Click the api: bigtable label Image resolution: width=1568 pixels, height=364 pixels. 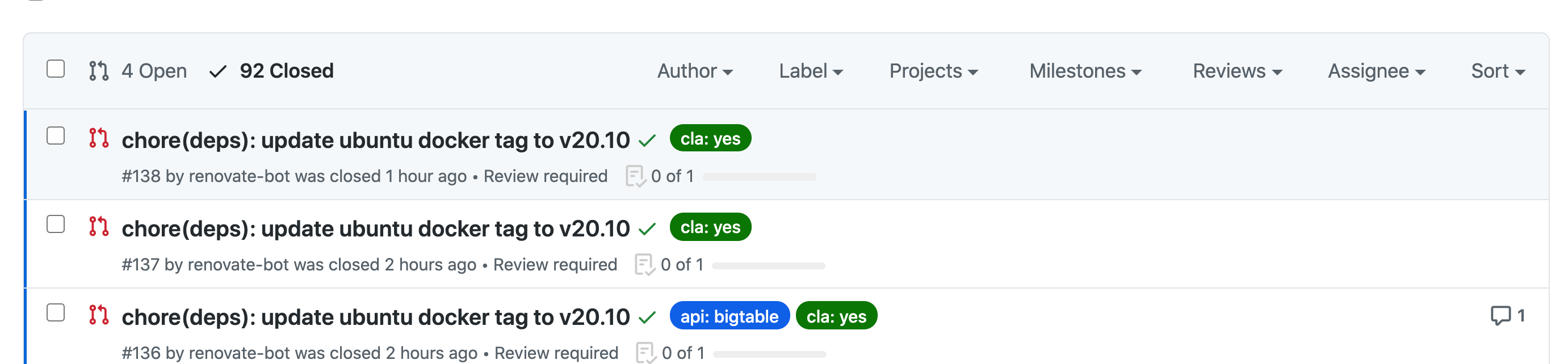click(730, 316)
